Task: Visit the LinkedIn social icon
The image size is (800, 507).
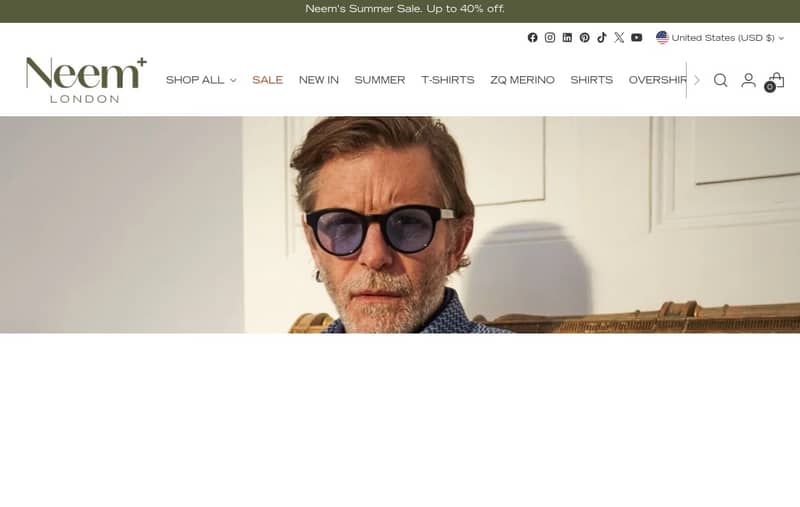Action: (x=567, y=37)
